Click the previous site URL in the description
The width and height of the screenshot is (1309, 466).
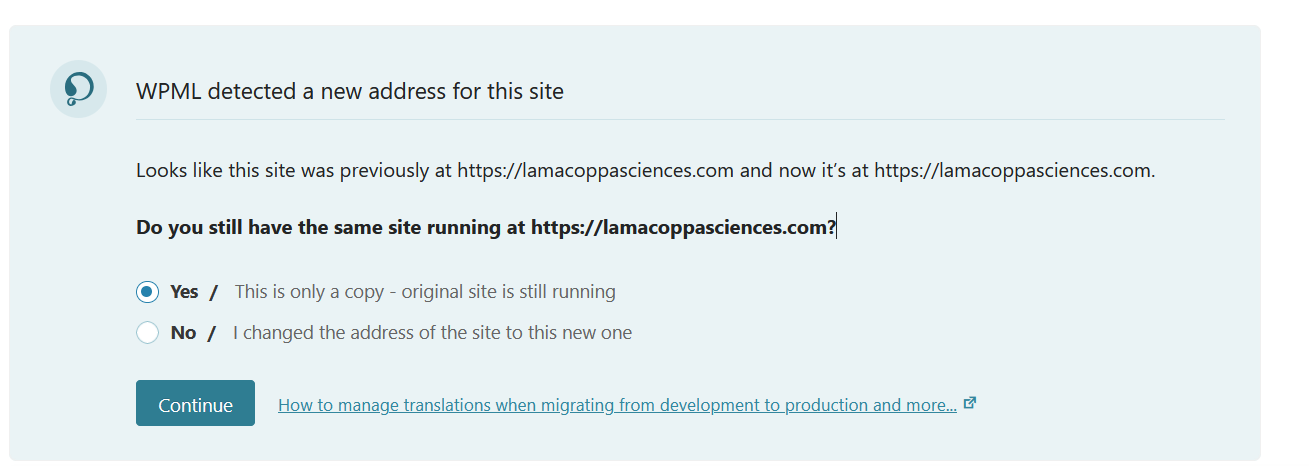coord(596,170)
